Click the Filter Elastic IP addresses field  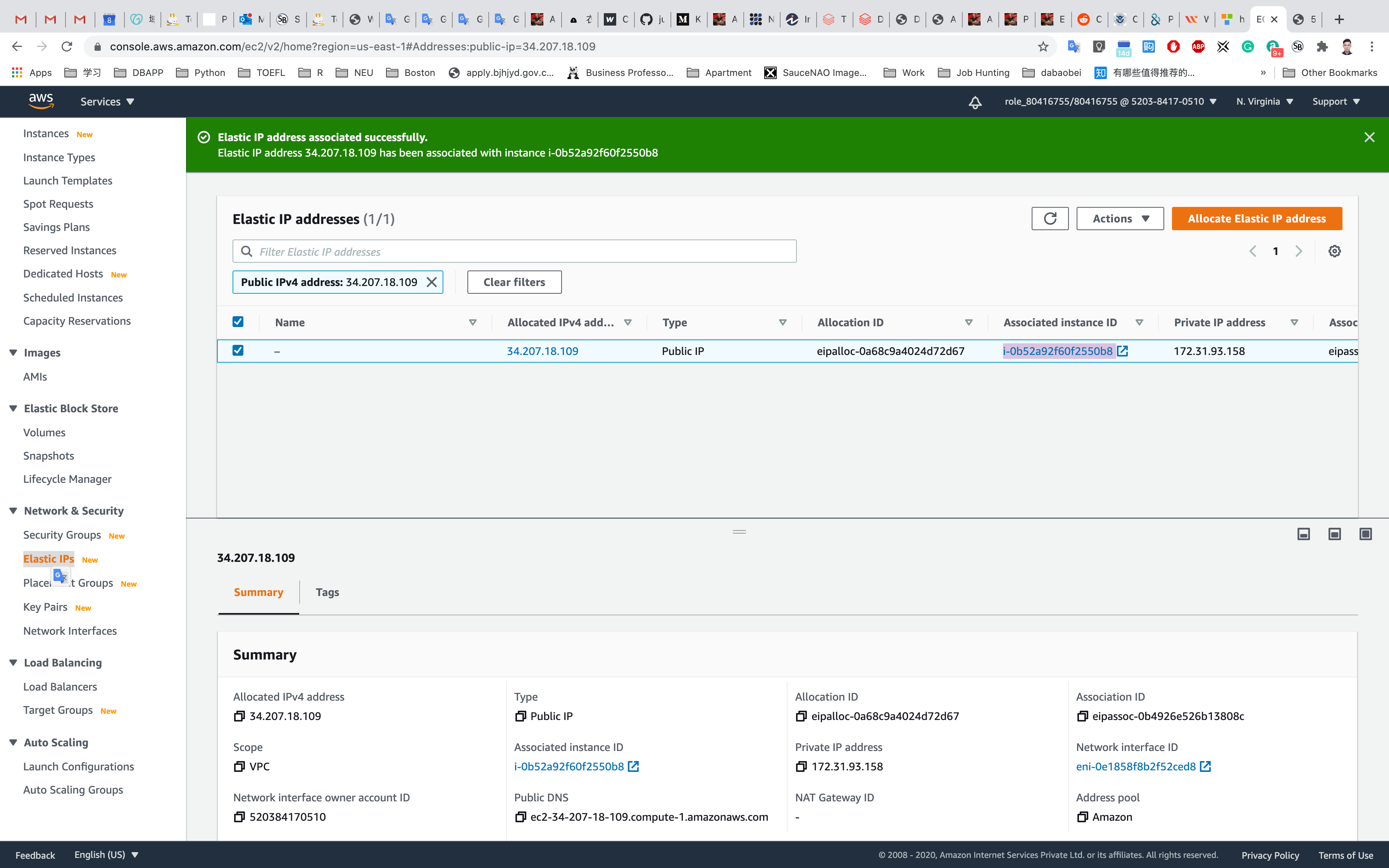pos(514,251)
